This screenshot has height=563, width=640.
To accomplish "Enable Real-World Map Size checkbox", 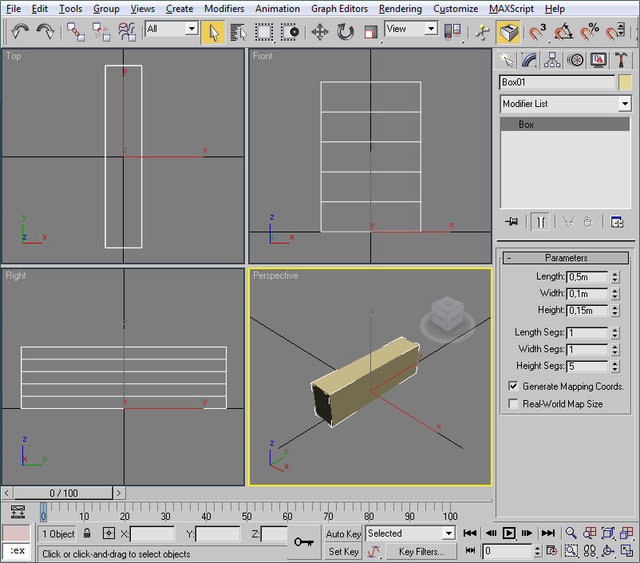I will point(514,404).
